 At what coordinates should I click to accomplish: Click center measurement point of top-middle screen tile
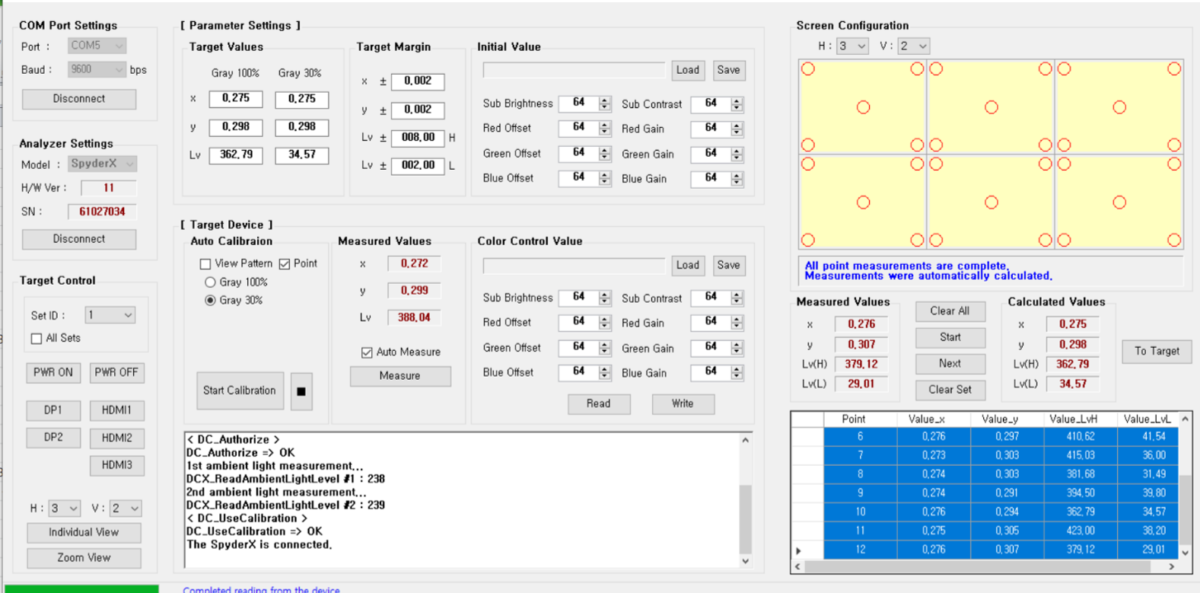(x=991, y=107)
